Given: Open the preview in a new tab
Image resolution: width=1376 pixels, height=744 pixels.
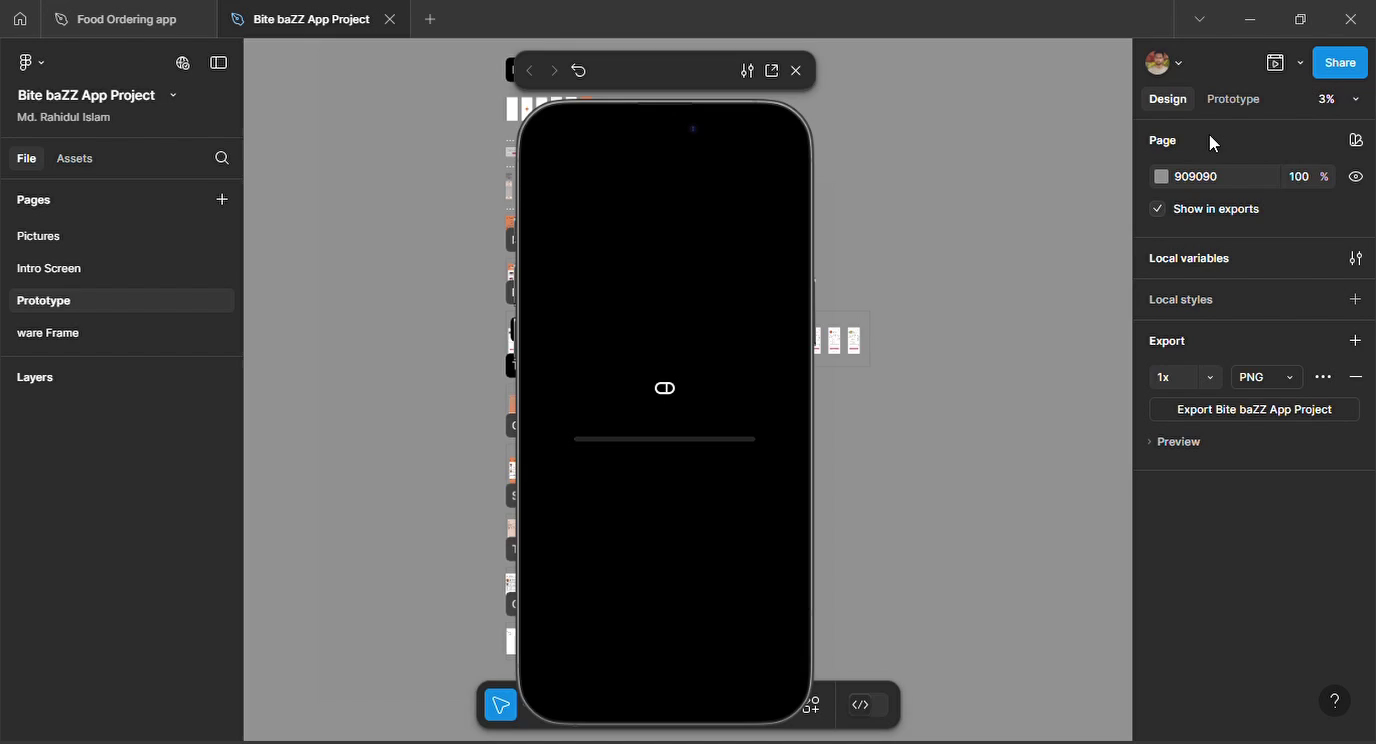Looking at the screenshot, I should [771, 70].
